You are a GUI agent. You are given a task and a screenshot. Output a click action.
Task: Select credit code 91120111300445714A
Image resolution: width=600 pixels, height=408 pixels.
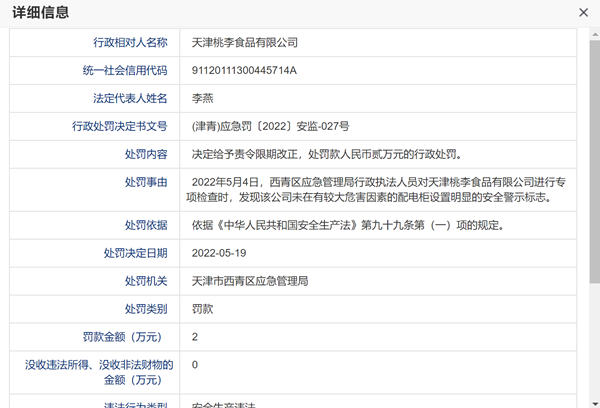[244, 70]
